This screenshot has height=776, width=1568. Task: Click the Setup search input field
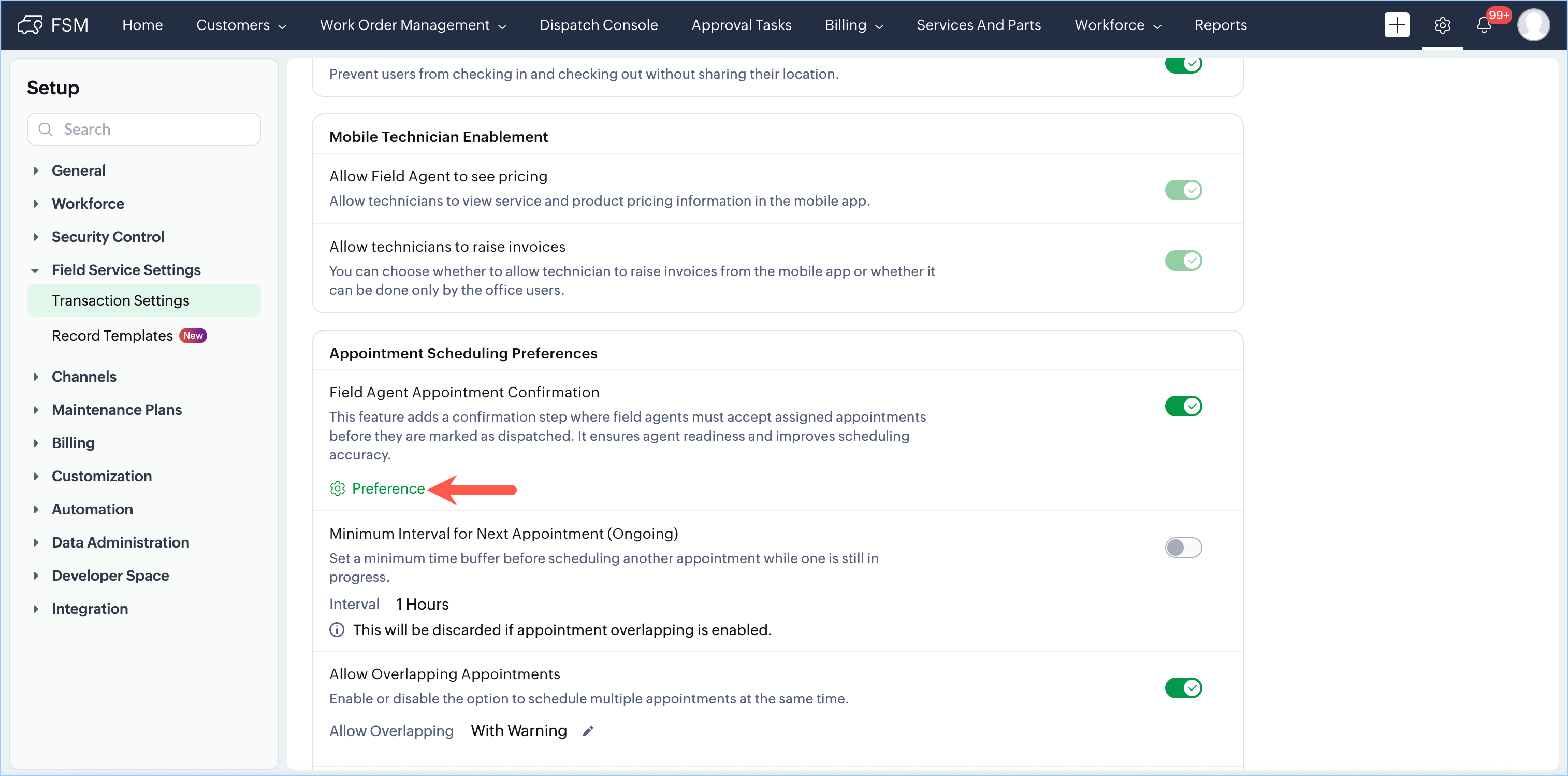tap(158, 129)
